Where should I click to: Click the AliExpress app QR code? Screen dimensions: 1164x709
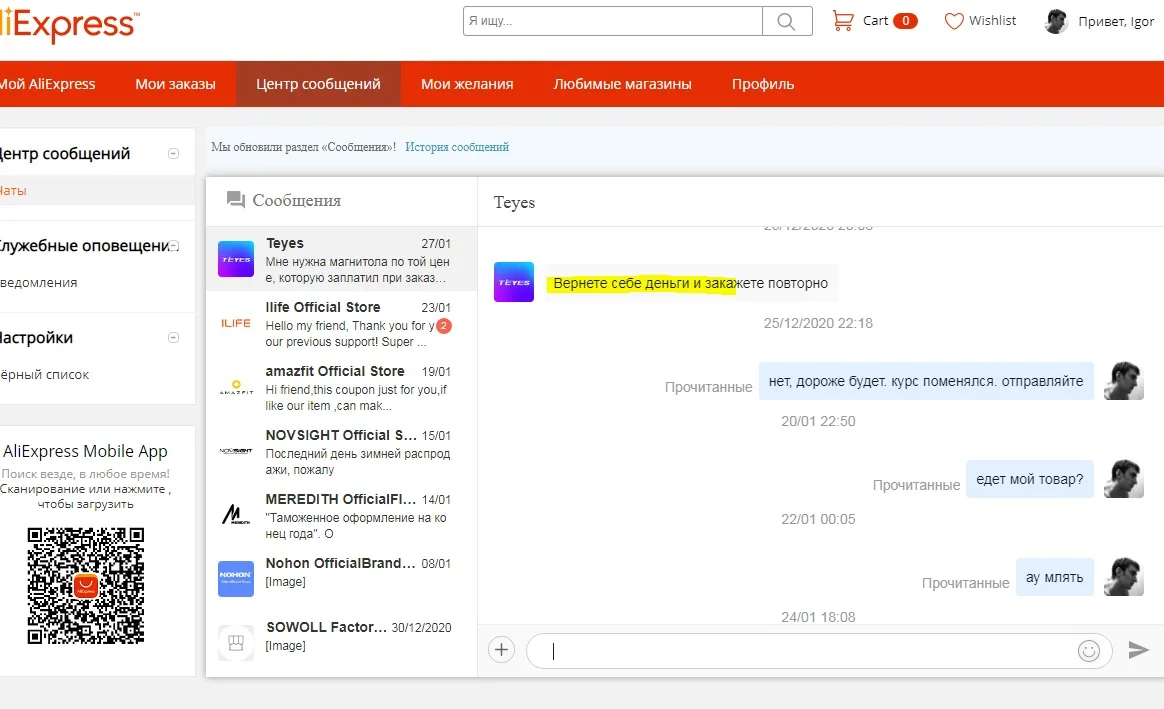click(85, 586)
